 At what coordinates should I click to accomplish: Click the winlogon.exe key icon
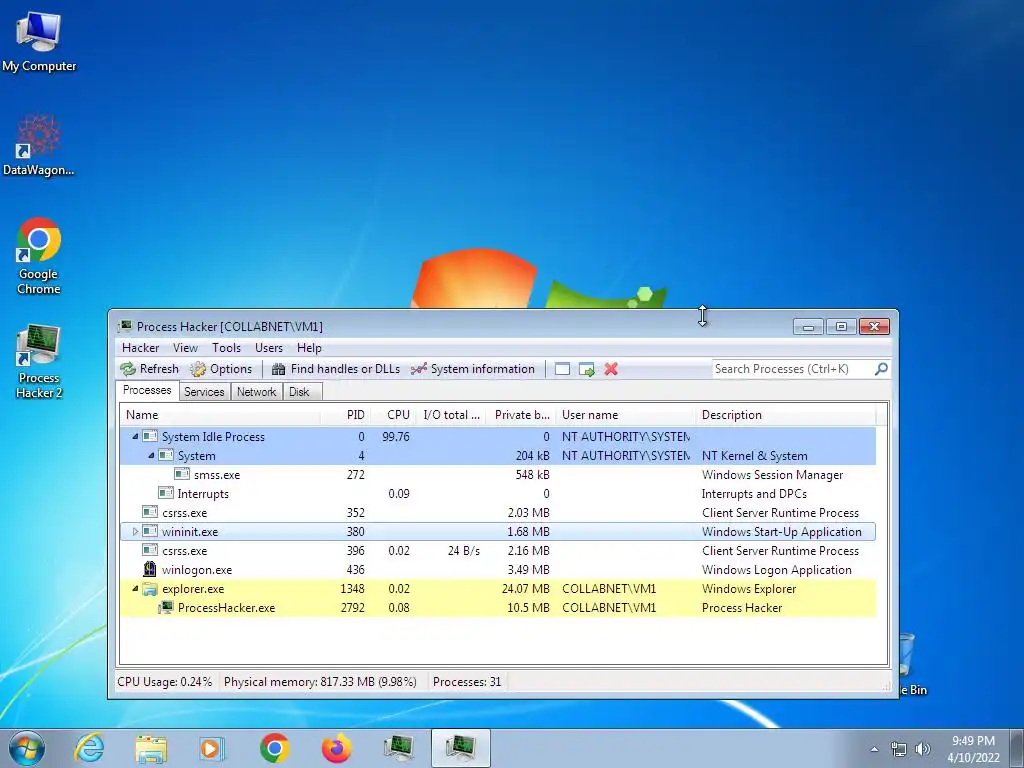coord(150,569)
